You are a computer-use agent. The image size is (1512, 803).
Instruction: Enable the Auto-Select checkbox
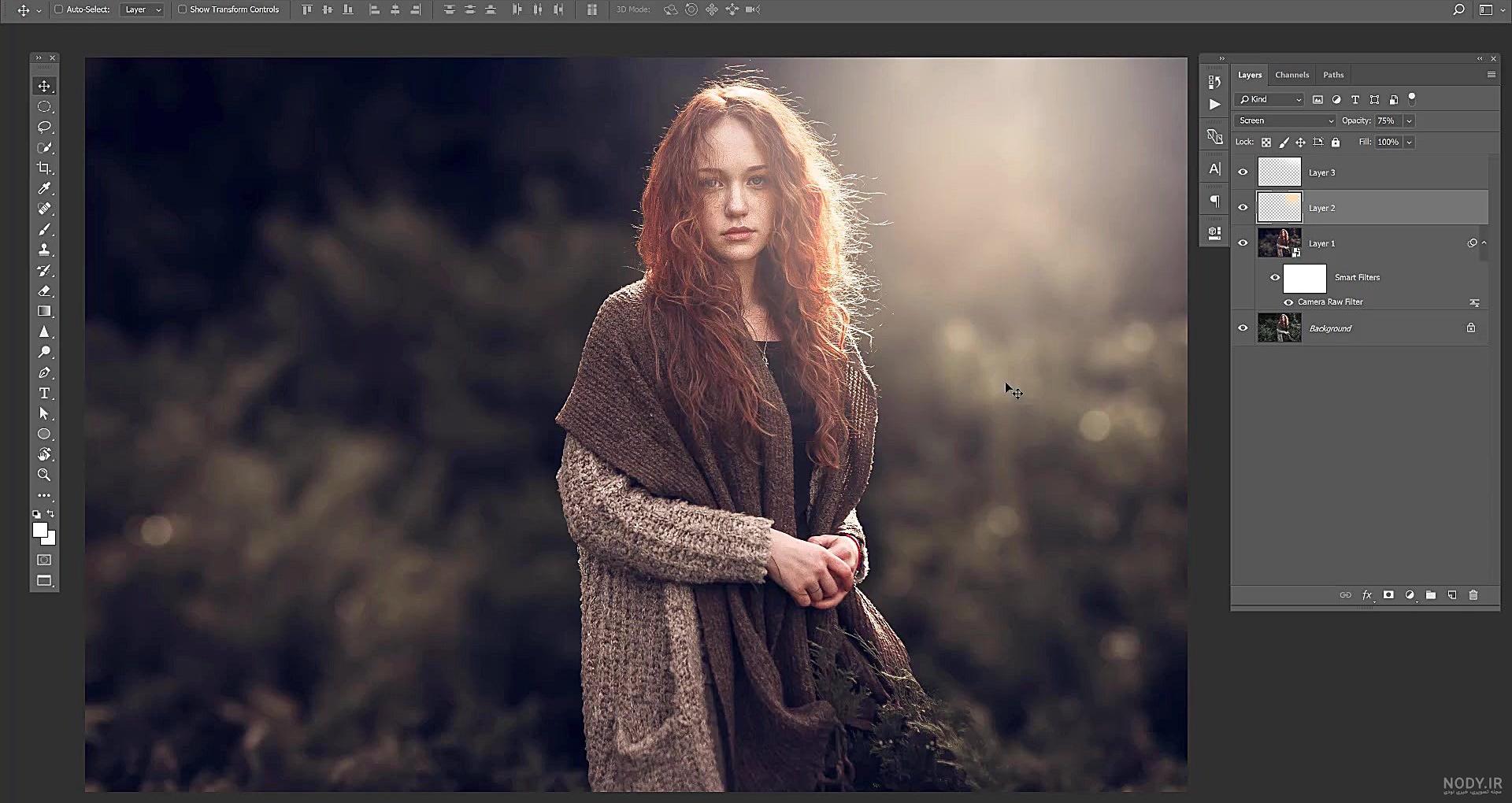[58, 9]
